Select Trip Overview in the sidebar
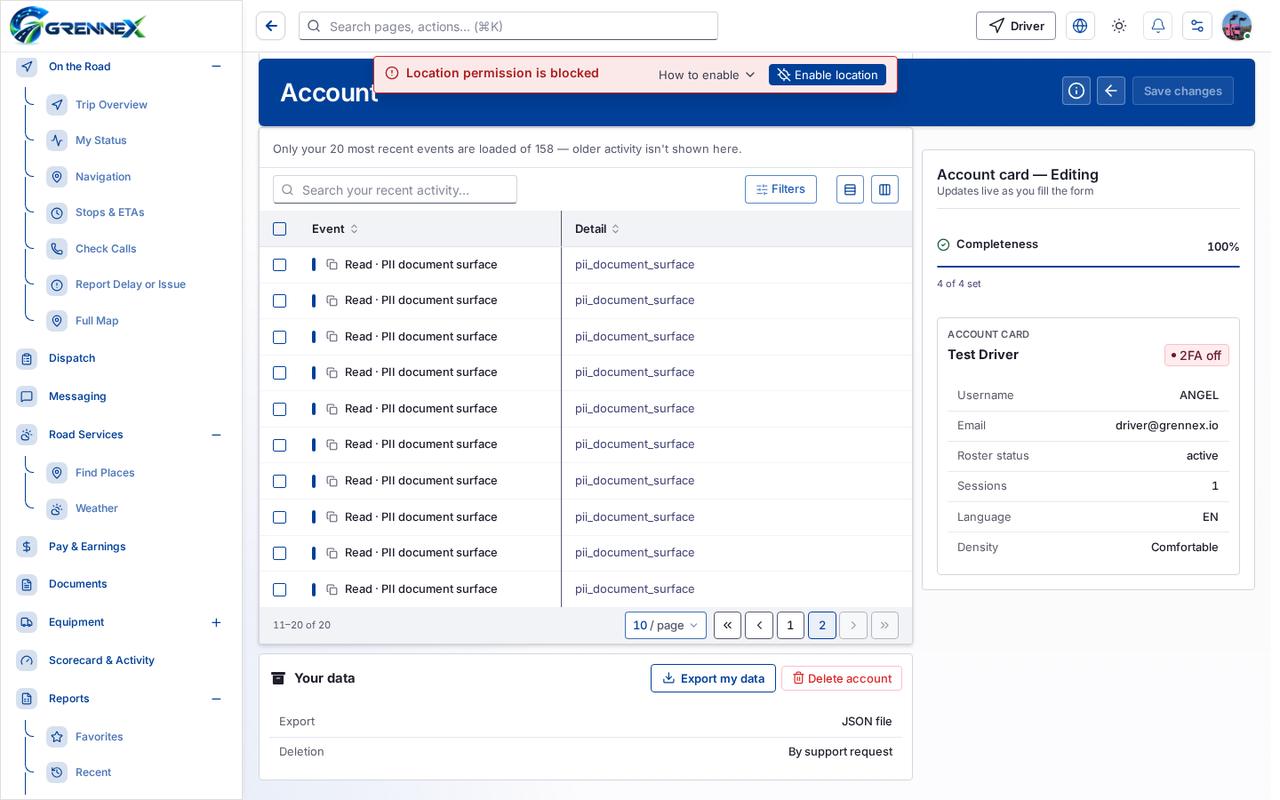Viewport: 1280px width, 800px height. tap(111, 104)
